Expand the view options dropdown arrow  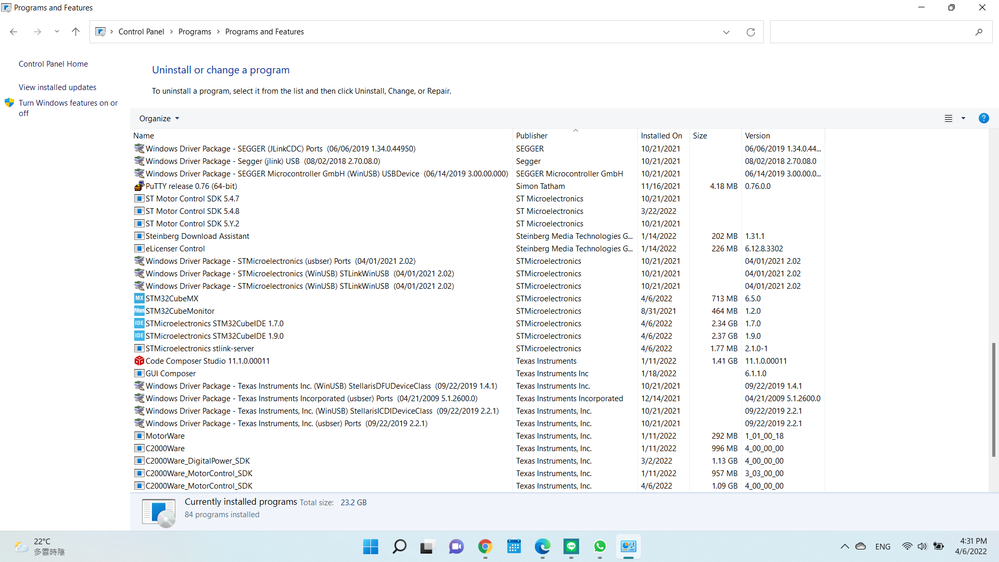[963, 118]
